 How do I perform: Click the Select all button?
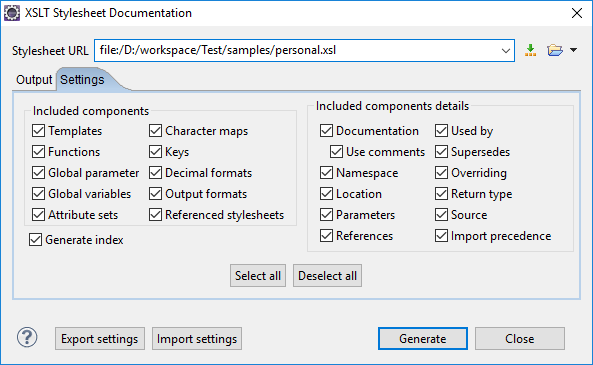258,276
